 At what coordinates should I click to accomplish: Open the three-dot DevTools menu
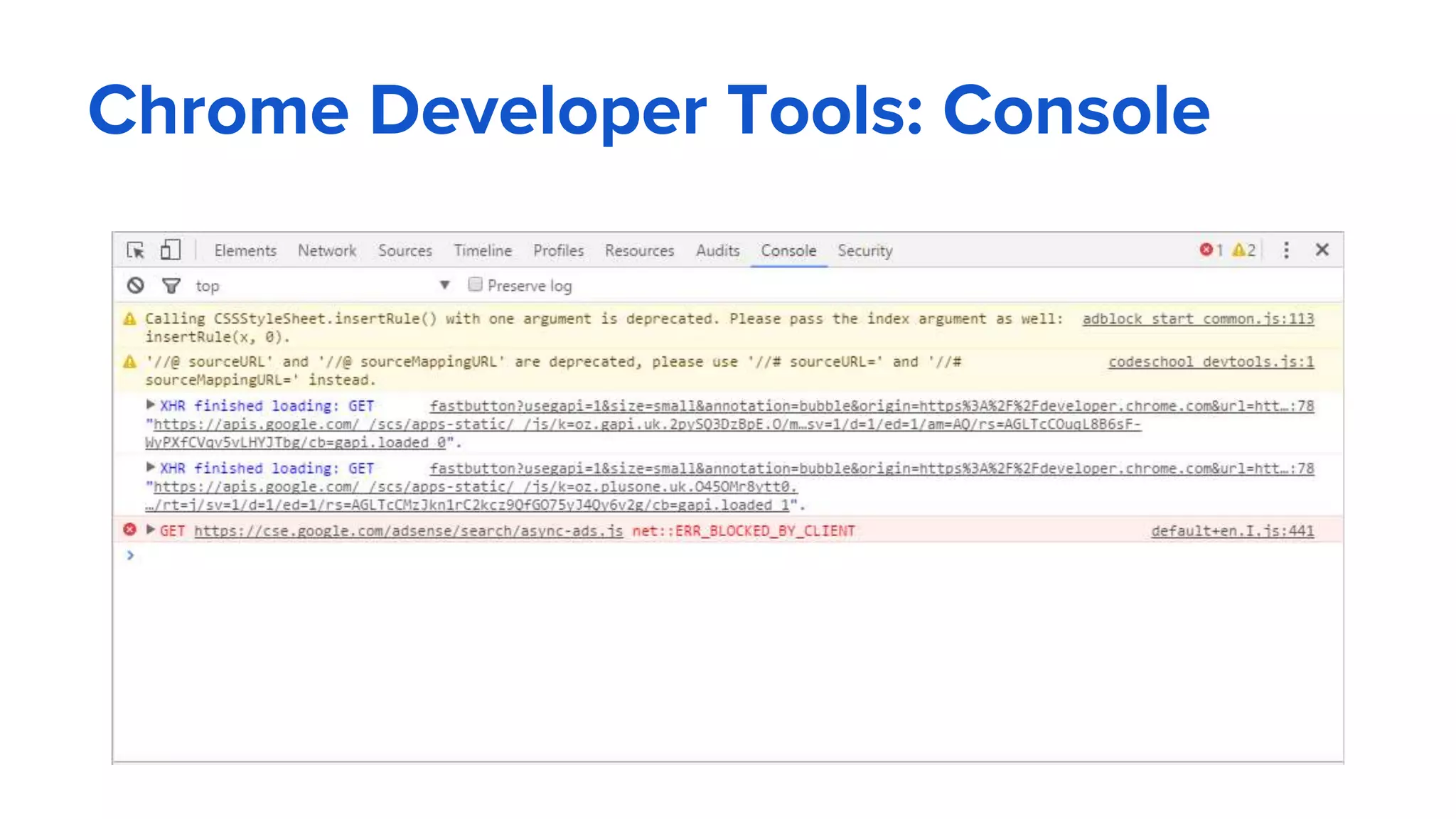[1286, 250]
